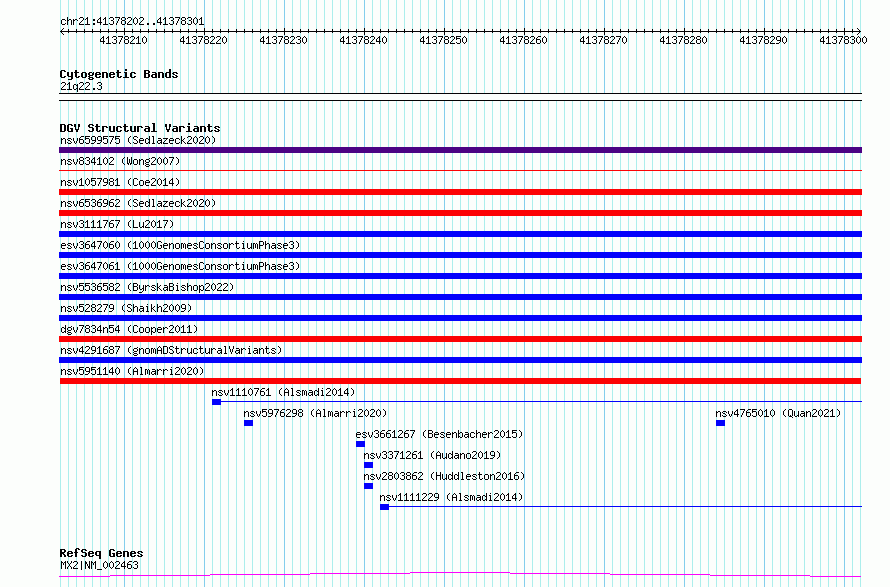Open esv3647060 1000GenomesConsortiumPhase3 label

coord(180,245)
